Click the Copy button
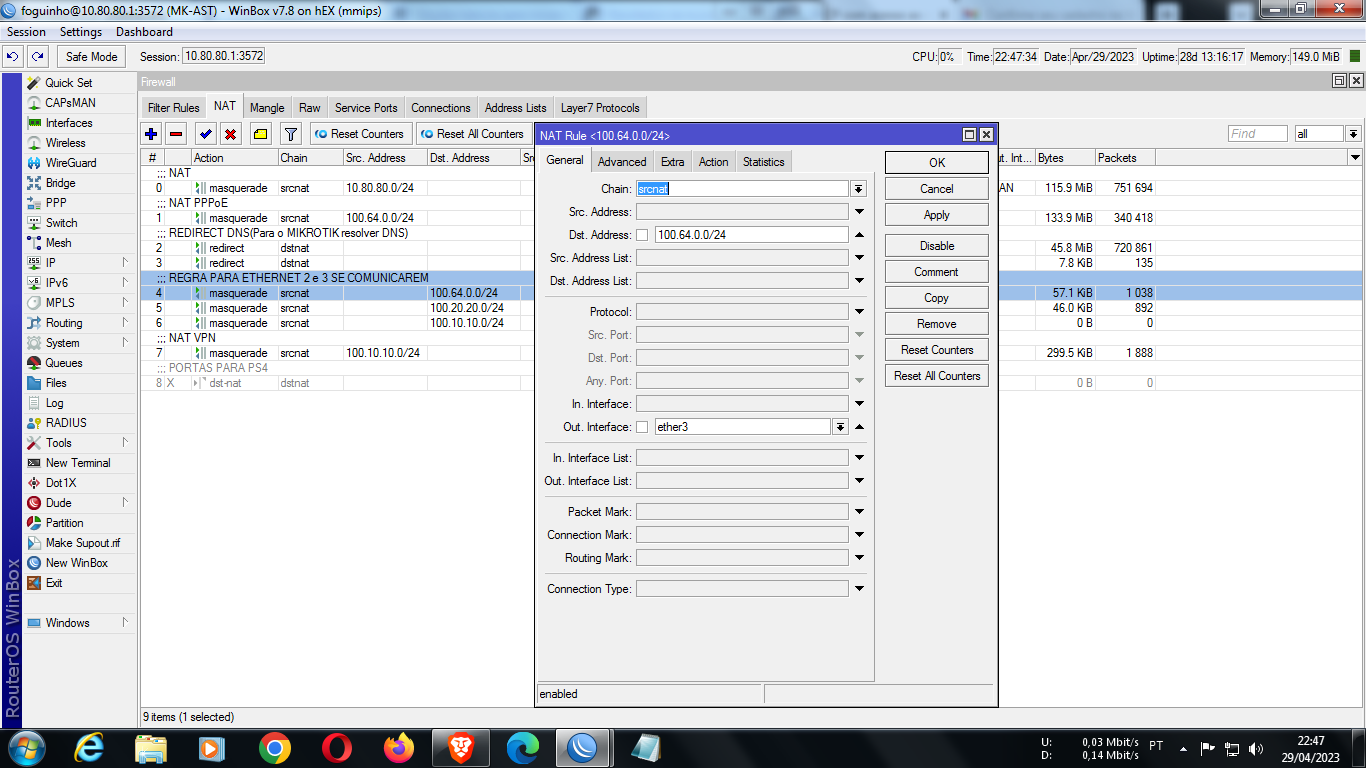The width and height of the screenshot is (1366, 768). [x=937, y=298]
